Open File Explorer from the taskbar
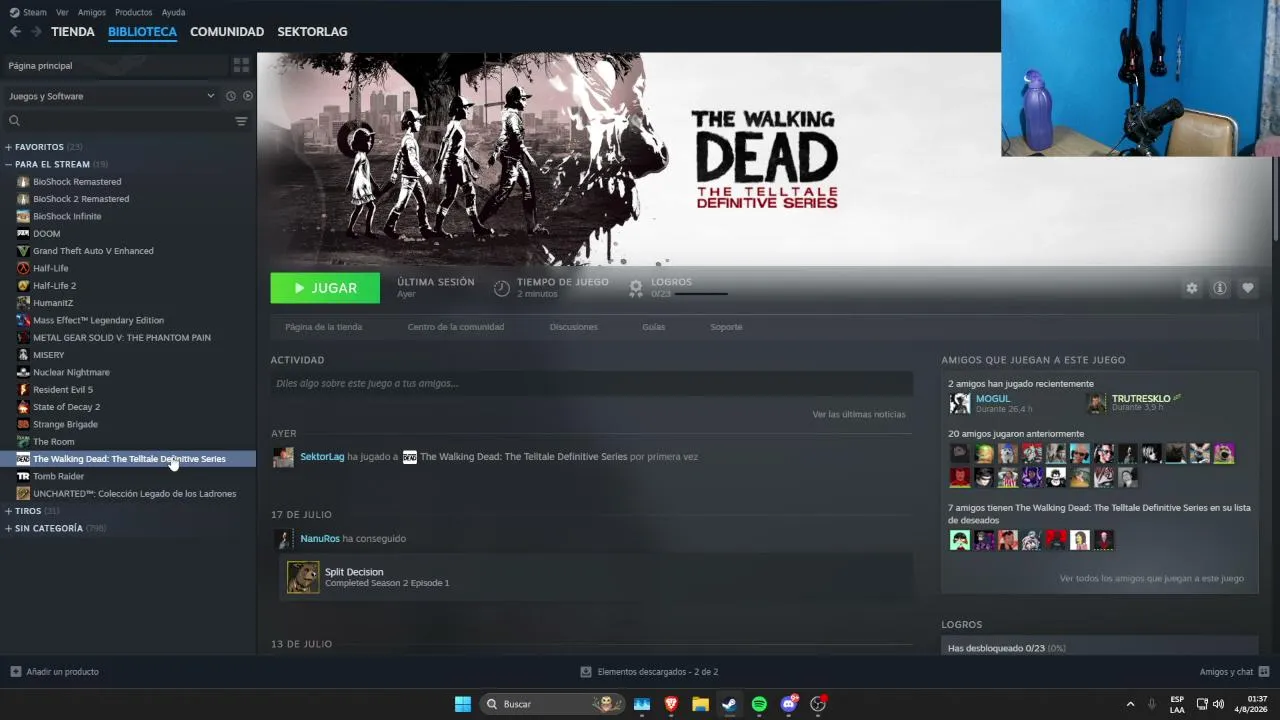 click(x=700, y=704)
